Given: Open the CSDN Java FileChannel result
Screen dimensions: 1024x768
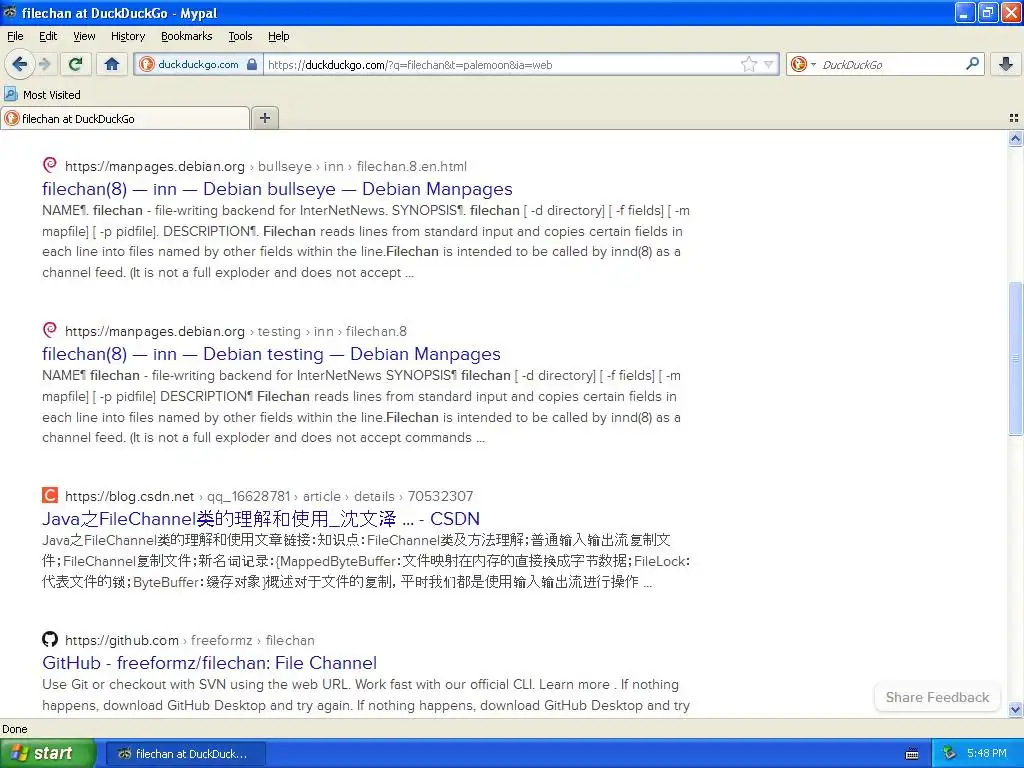Looking at the screenshot, I should [261, 519].
